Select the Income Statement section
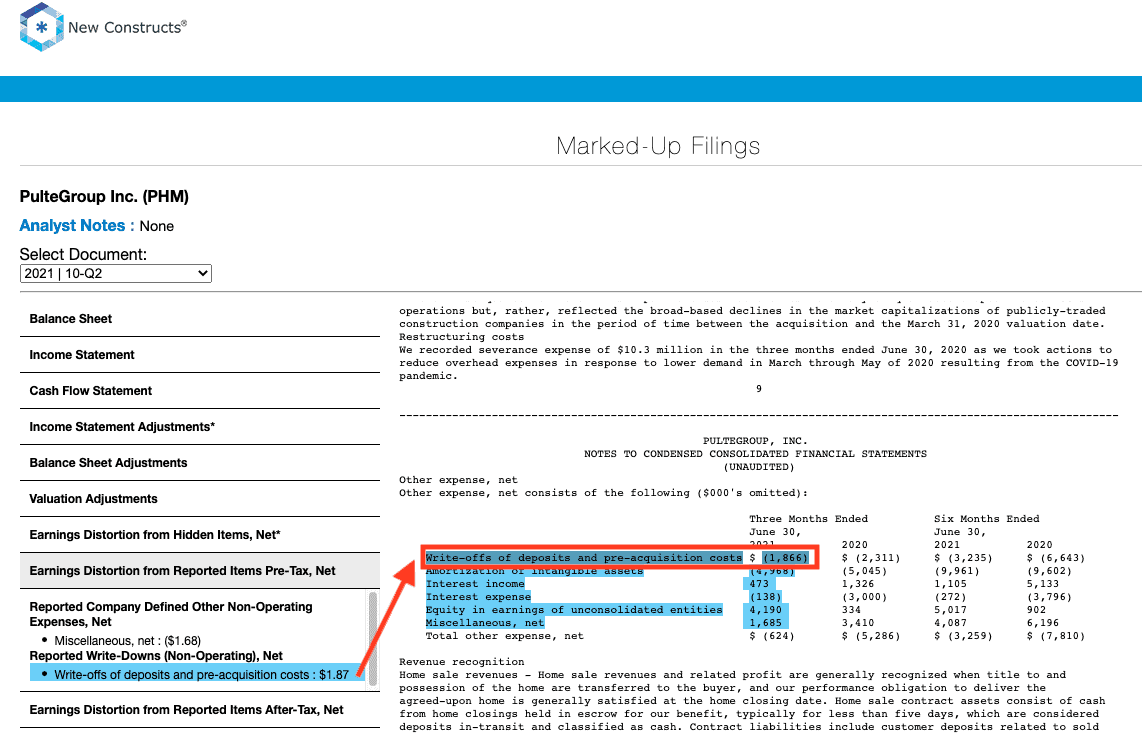This screenshot has width=1142, height=734. click(x=200, y=355)
